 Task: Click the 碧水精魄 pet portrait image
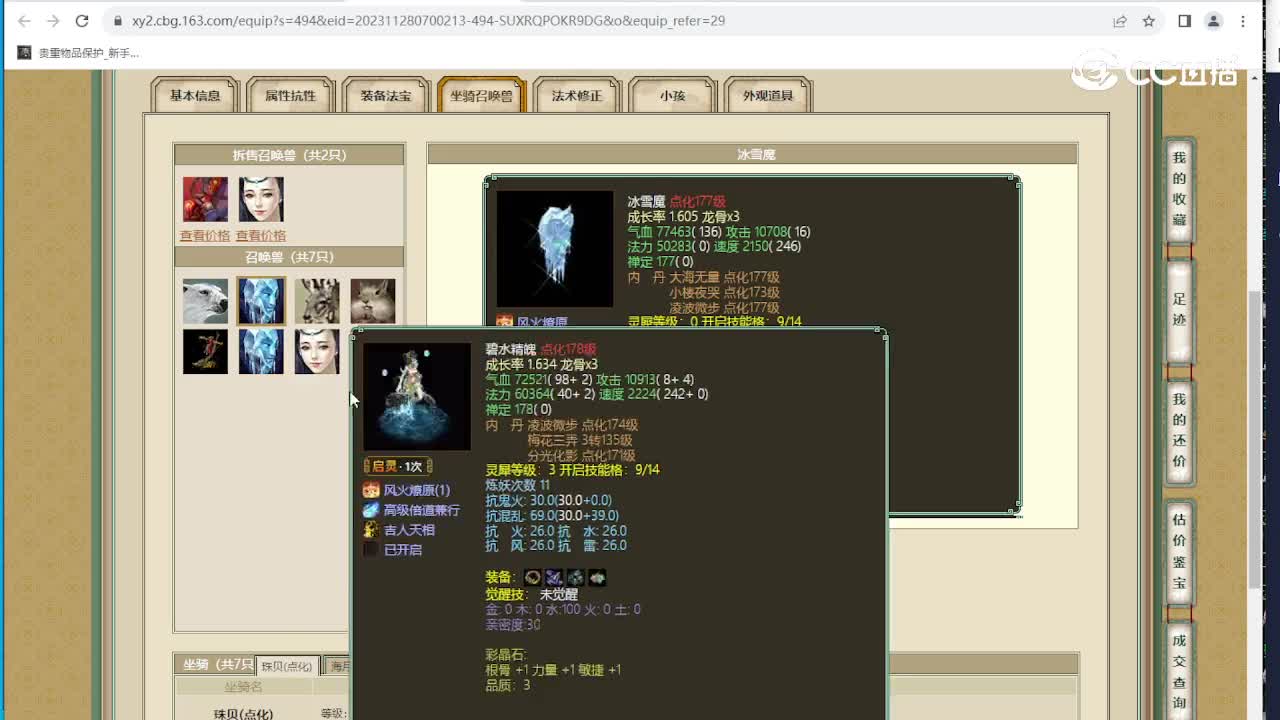417,397
